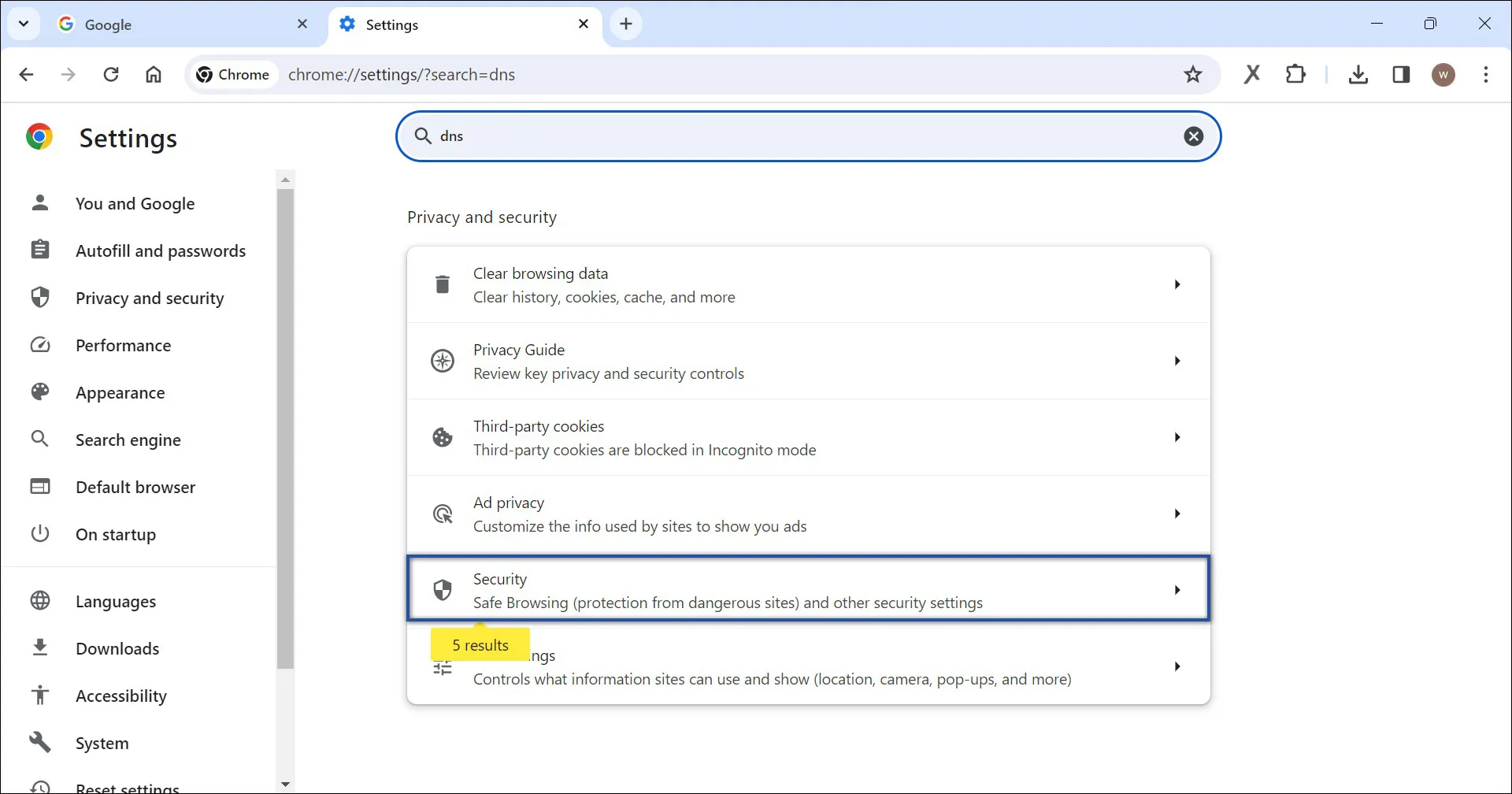Open the side panel icon
Viewport: 1512px width, 794px height.
1402,74
